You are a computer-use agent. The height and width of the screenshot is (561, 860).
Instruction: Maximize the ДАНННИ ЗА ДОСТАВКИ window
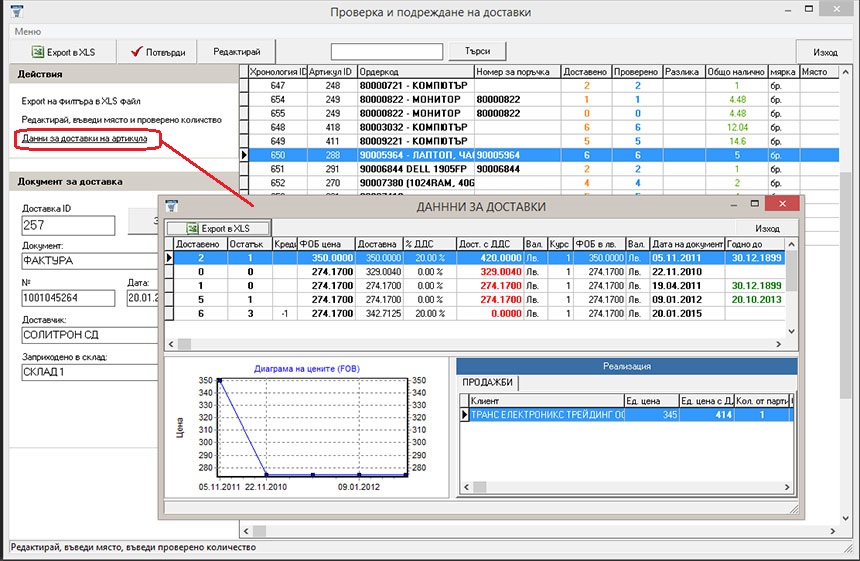pos(755,203)
